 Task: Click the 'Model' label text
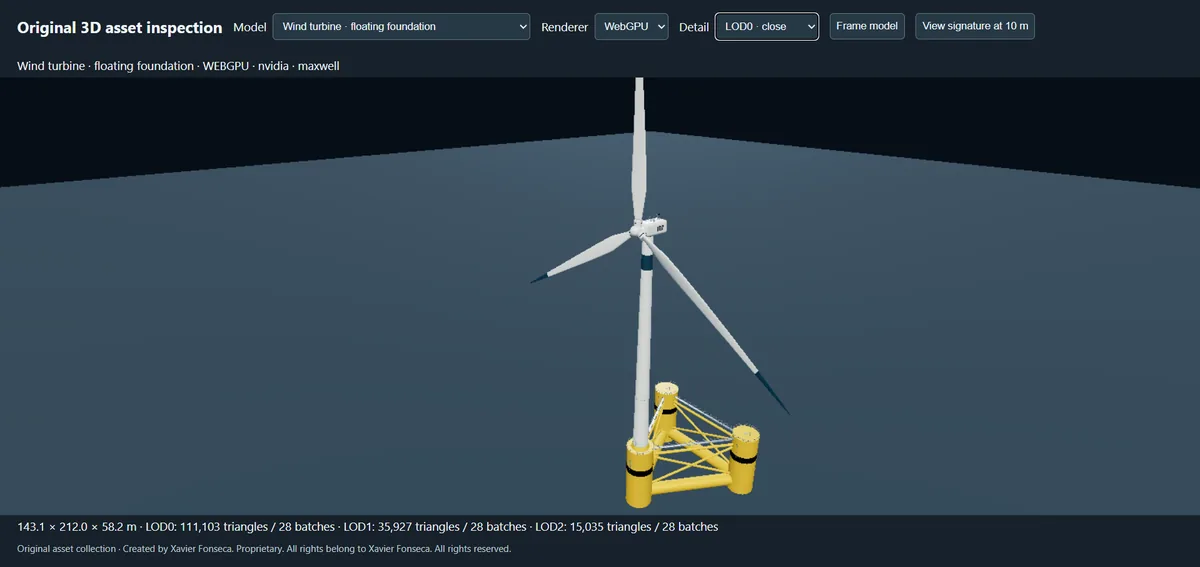(249, 27)
